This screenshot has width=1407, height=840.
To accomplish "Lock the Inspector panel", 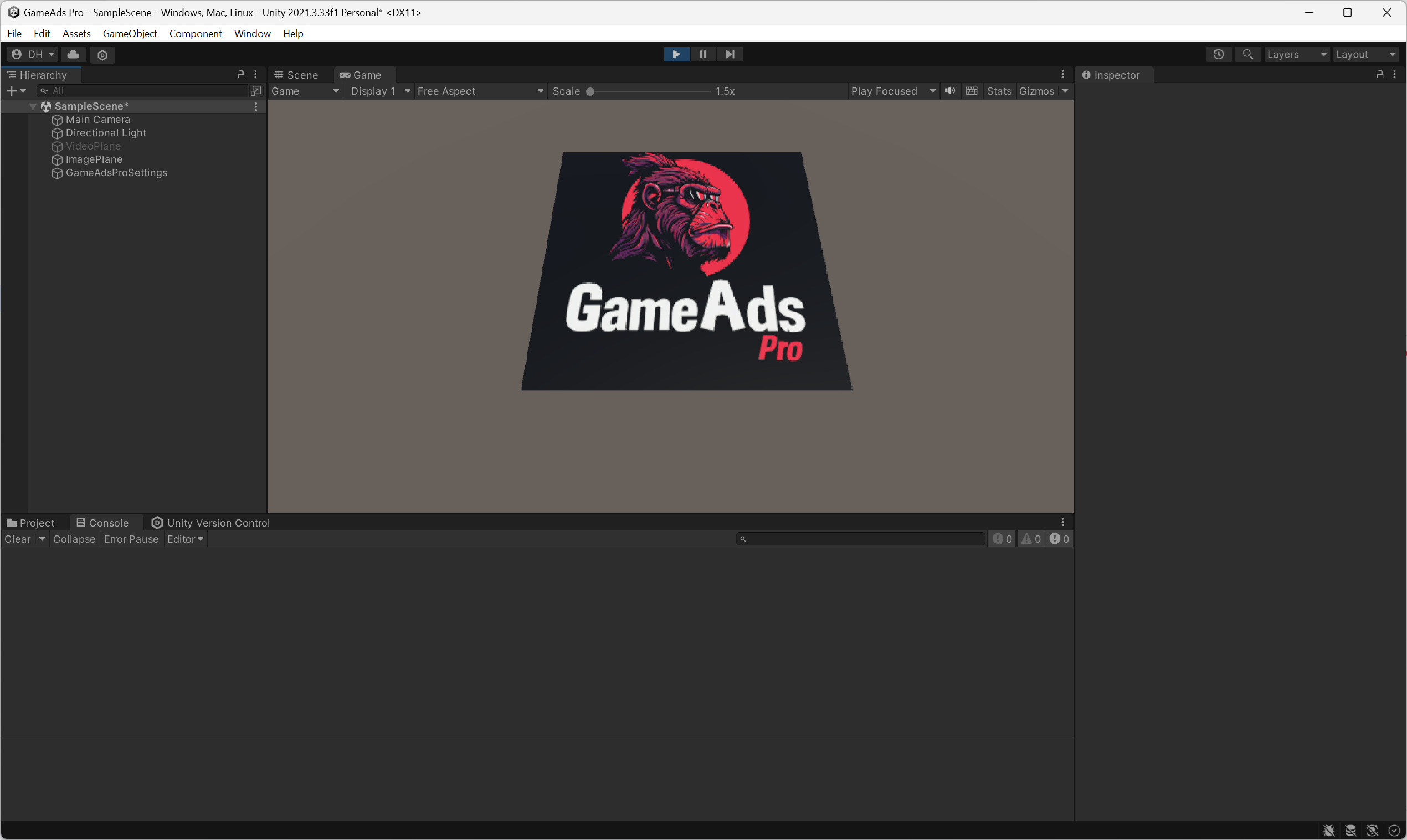I will (1380, 74).
